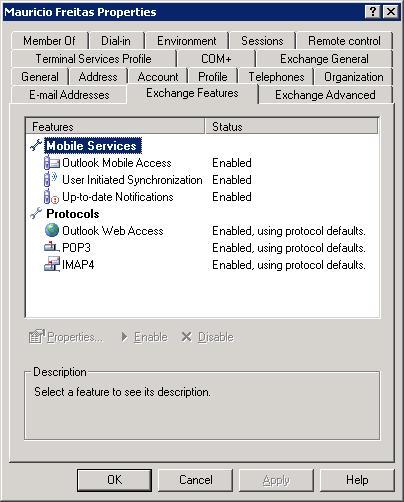Switch to the Exchange Advanced tab
Image resolution: width=404 pixels, height=502 pixels.
[x=325, y=95]
